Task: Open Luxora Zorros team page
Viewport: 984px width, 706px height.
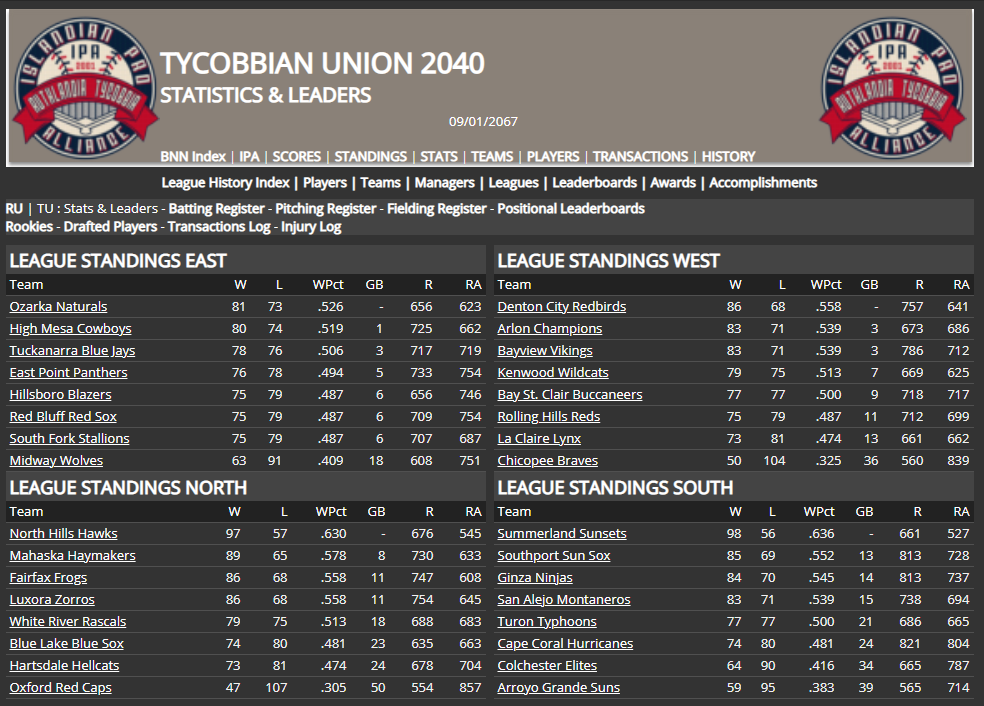Action: pos(52,600)
